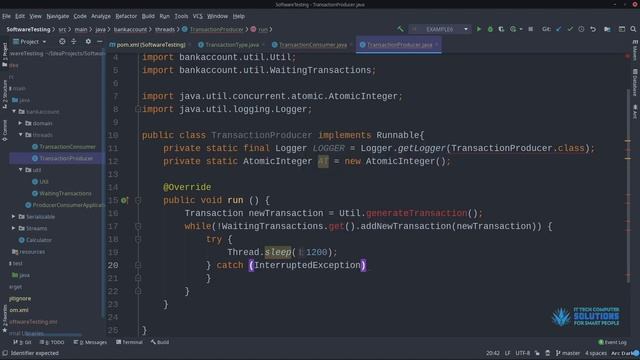Update project with blue Git arrow

point(558,29)
